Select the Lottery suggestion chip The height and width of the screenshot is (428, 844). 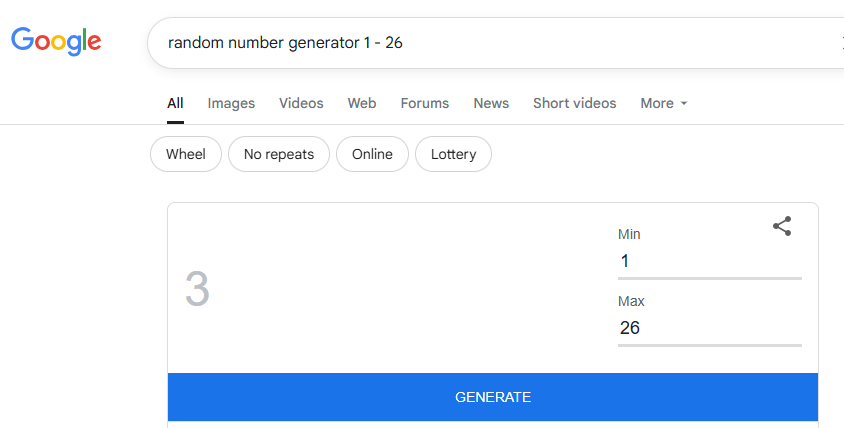(x=453, y=154)
